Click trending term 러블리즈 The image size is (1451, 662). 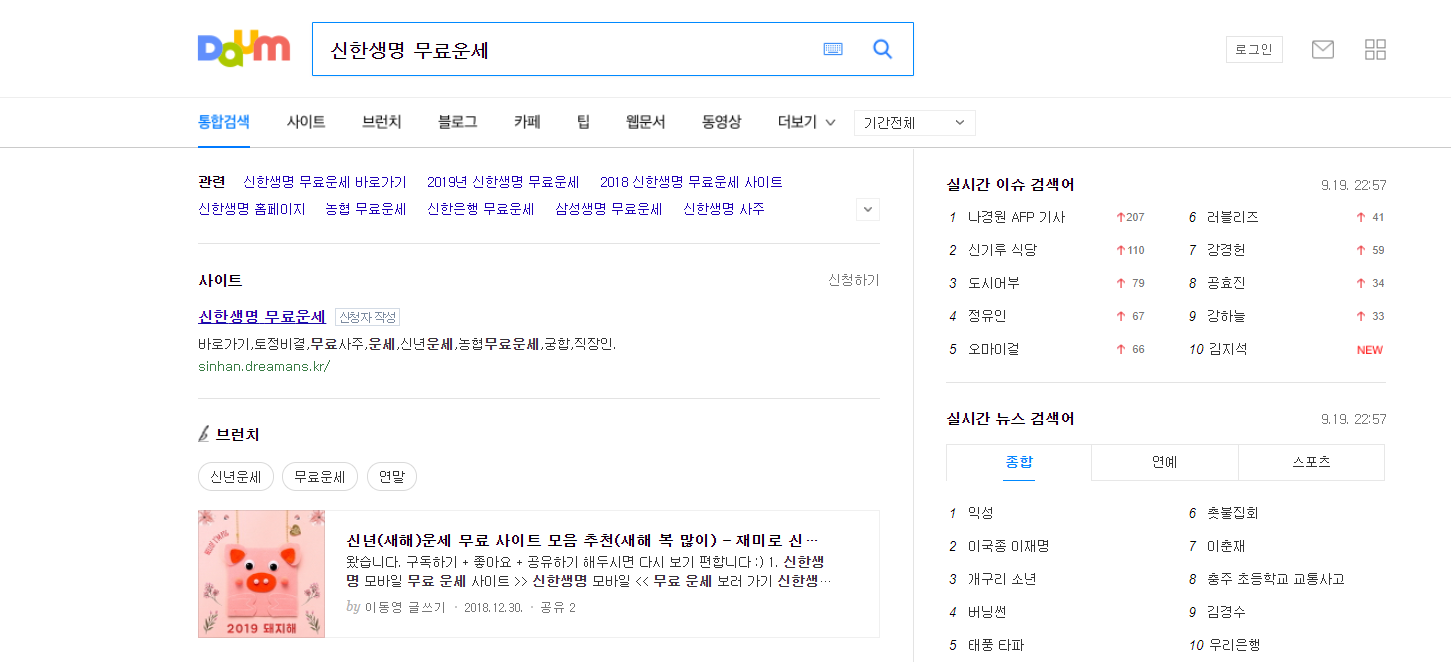click(x=1233, y=217)
